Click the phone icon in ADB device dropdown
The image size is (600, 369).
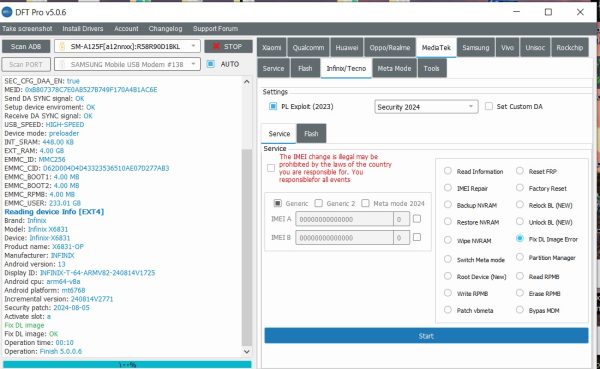coord(62,46)
